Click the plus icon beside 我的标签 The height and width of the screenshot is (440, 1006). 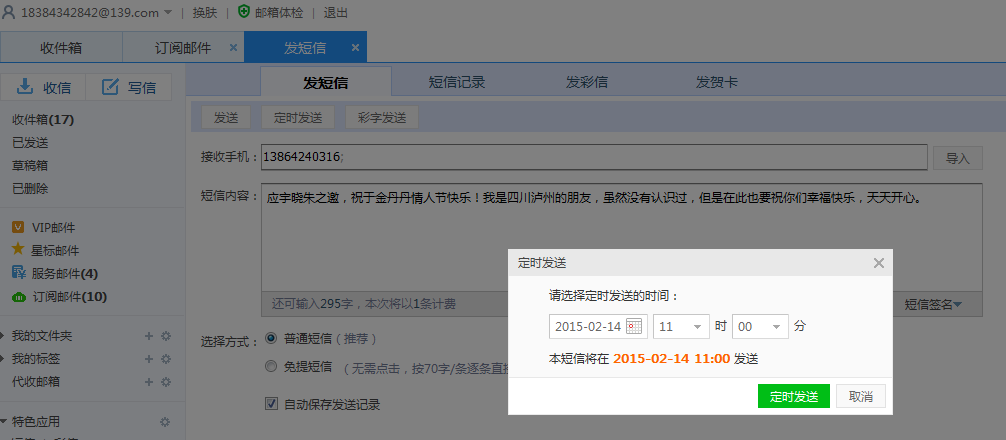tap(149, 358)
